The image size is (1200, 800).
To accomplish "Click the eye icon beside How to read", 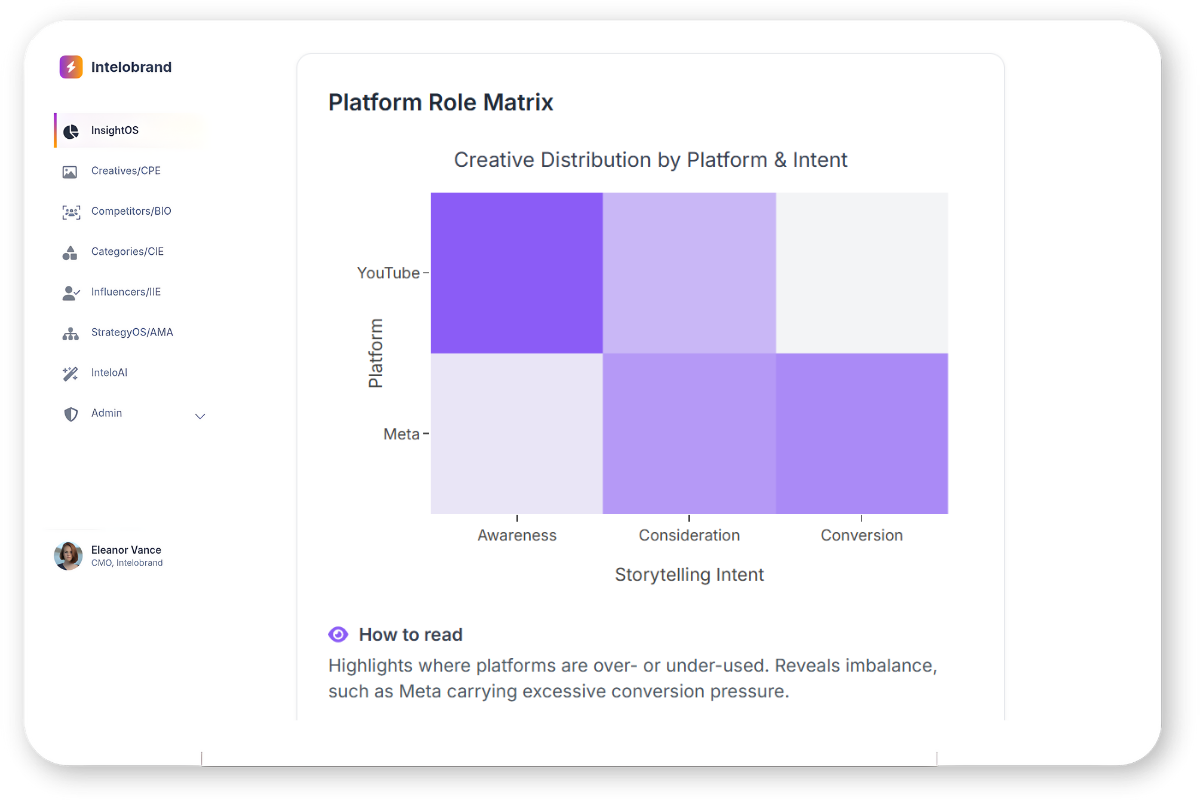I will (x=338, y=634).
